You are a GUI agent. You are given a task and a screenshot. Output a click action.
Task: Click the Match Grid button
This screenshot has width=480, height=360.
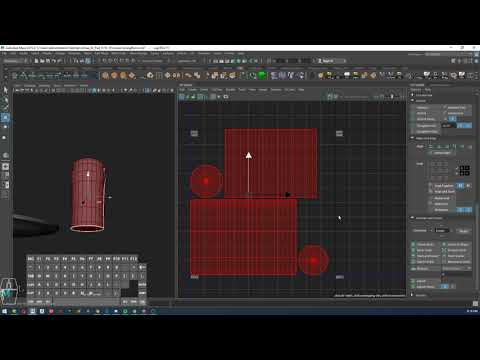click(x=442, y=198)
